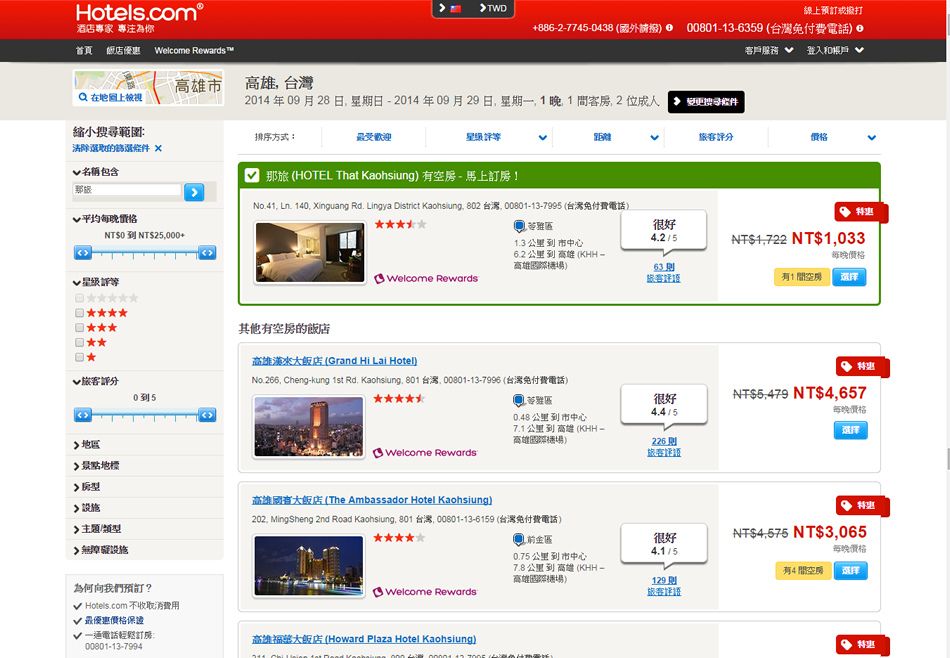Click the star rating of Ambassador Hotel
Image resolution: width=950 pixels, height=658 pixels.
[x=399, y=537]
